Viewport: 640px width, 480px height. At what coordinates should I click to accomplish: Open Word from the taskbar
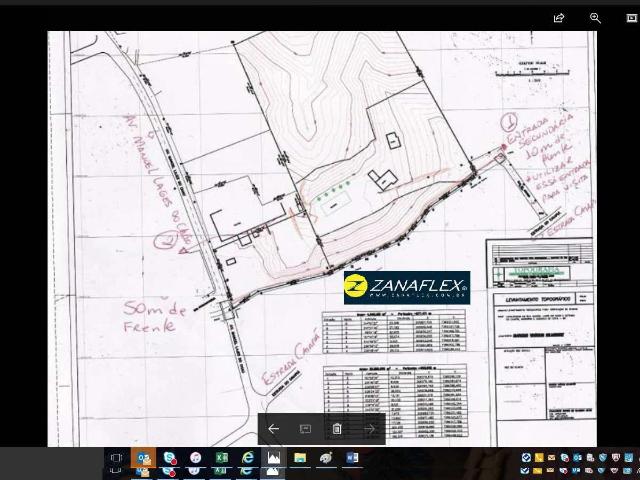pos(352,458)
